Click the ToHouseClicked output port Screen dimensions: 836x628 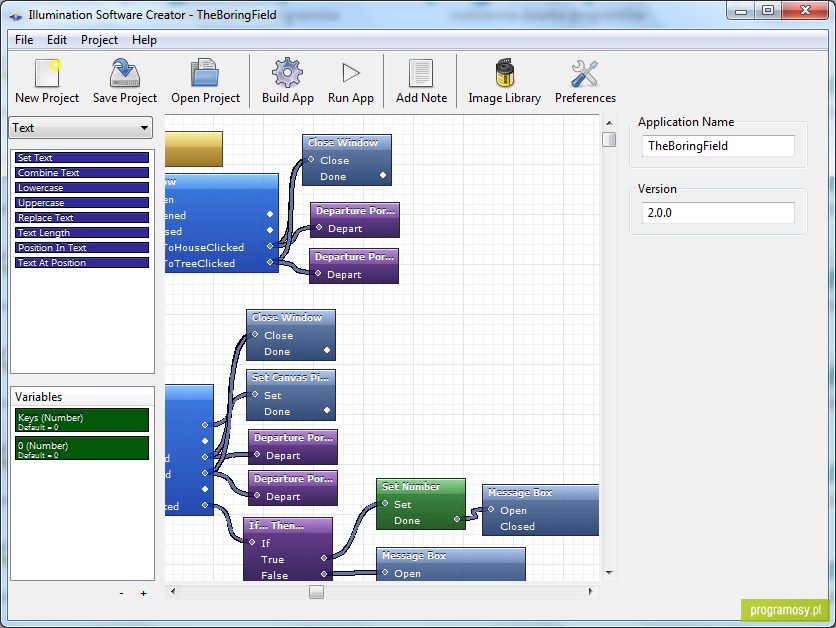tap(270, 246)
